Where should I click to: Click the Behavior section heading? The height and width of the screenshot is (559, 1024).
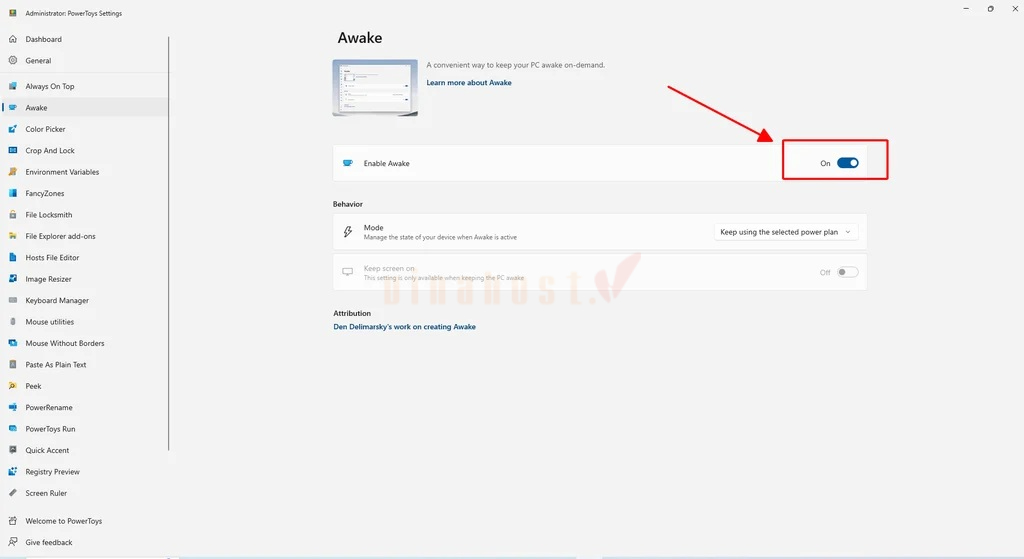point(347,204)
